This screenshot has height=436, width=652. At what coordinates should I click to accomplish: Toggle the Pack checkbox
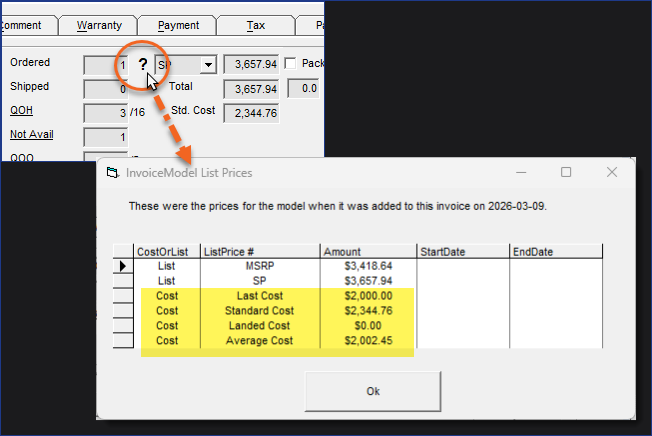[291, 64]
